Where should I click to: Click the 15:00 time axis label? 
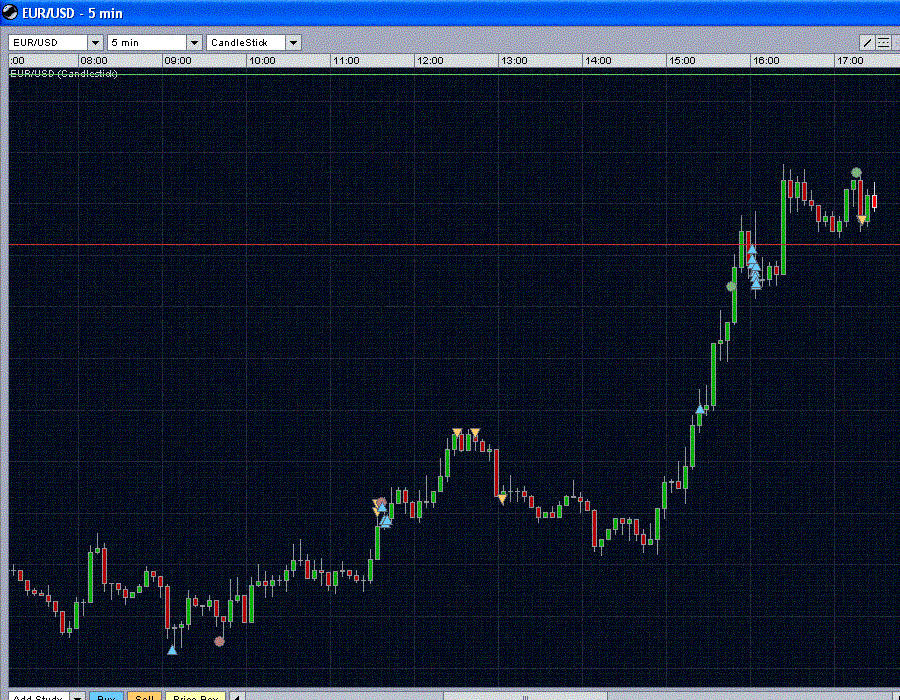[x=682, y=60]
